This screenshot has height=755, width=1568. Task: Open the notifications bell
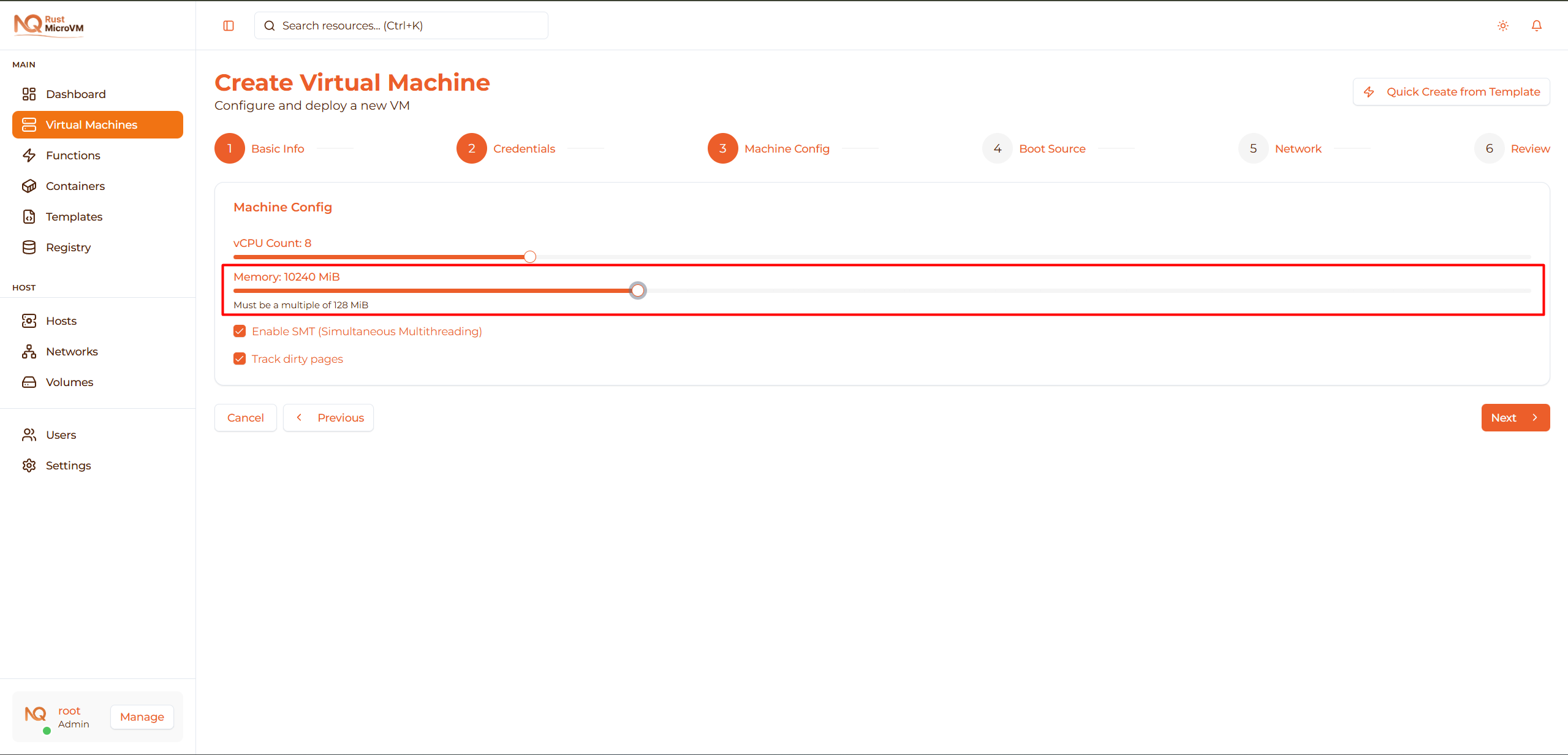1537,25
